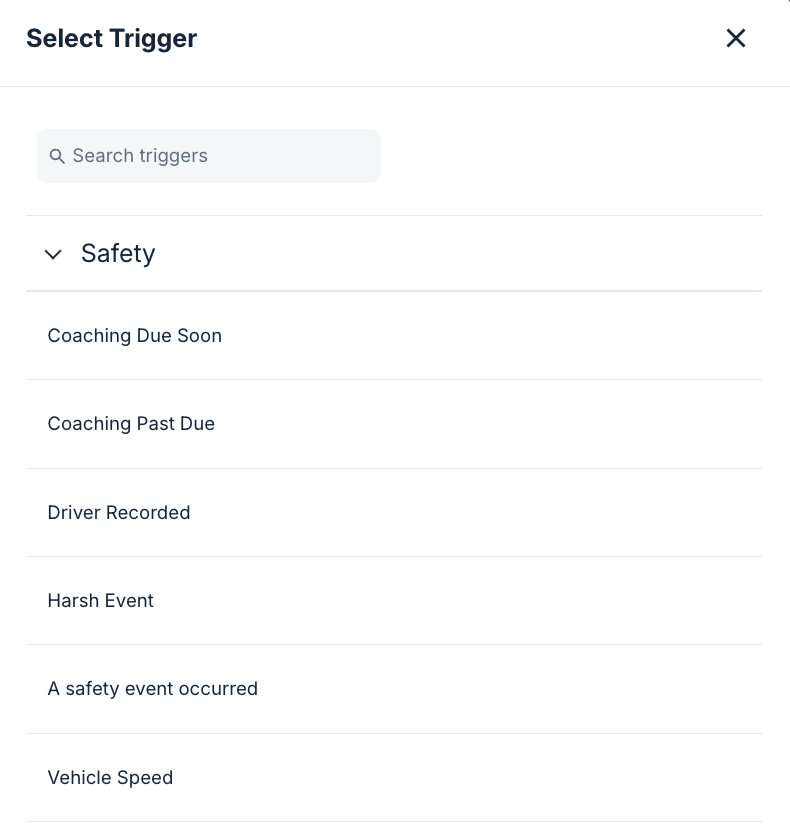
Task: Focus the Search triggers input field
Action: tap(209, 156)
